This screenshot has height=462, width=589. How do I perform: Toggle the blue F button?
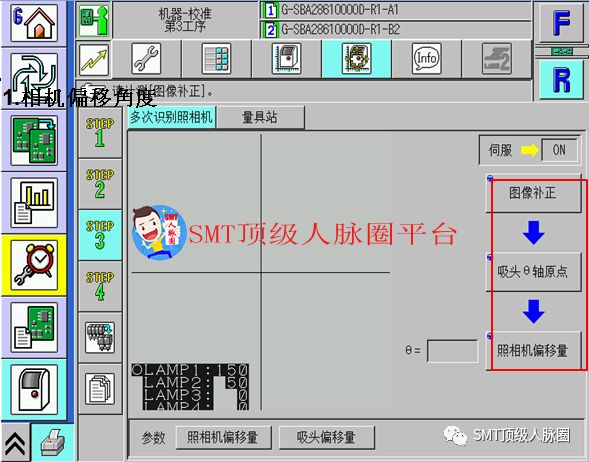pyautogui.click(x=562, y=23)
